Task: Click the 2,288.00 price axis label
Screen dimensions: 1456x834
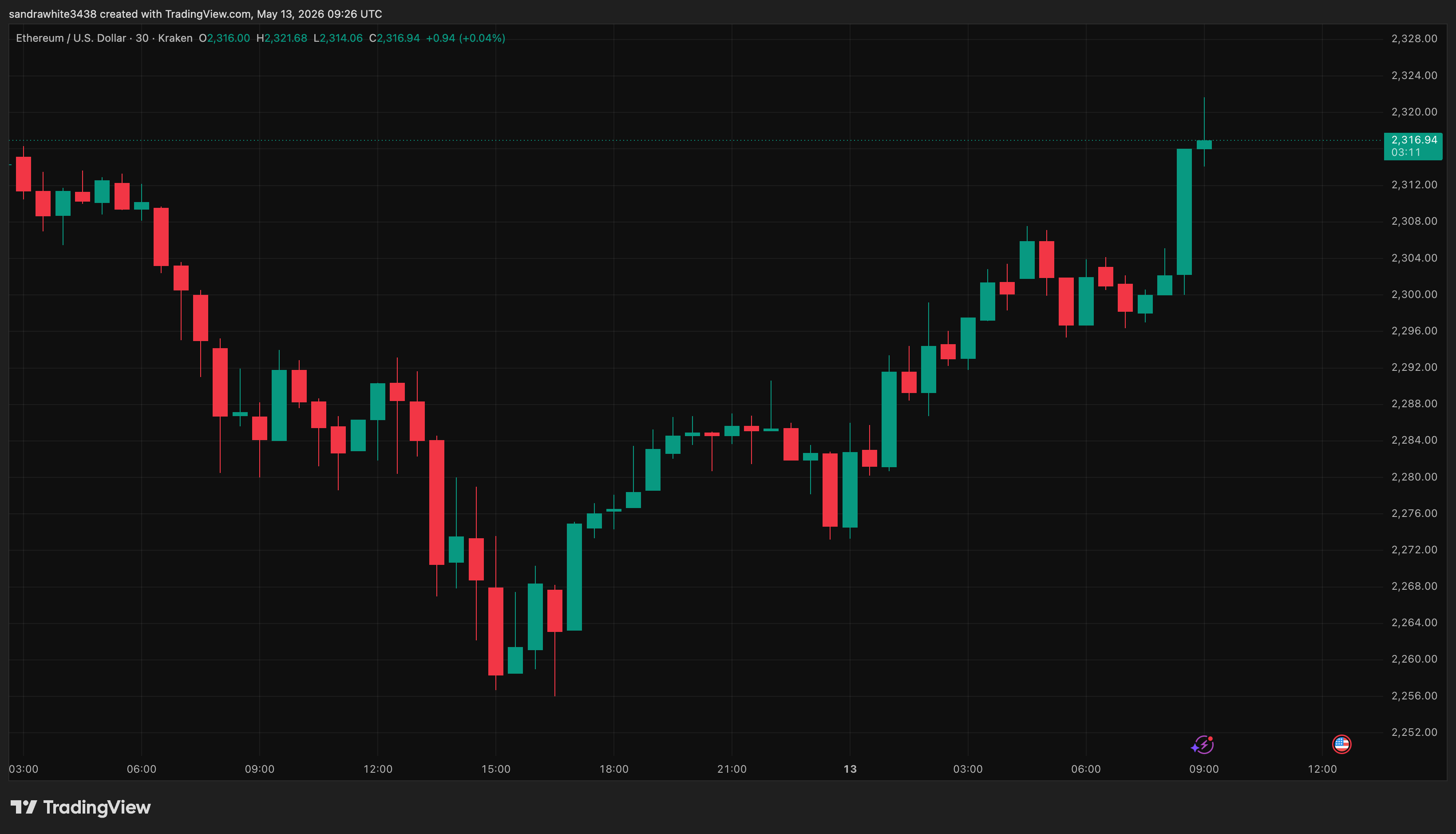Action: [1414, 404]
